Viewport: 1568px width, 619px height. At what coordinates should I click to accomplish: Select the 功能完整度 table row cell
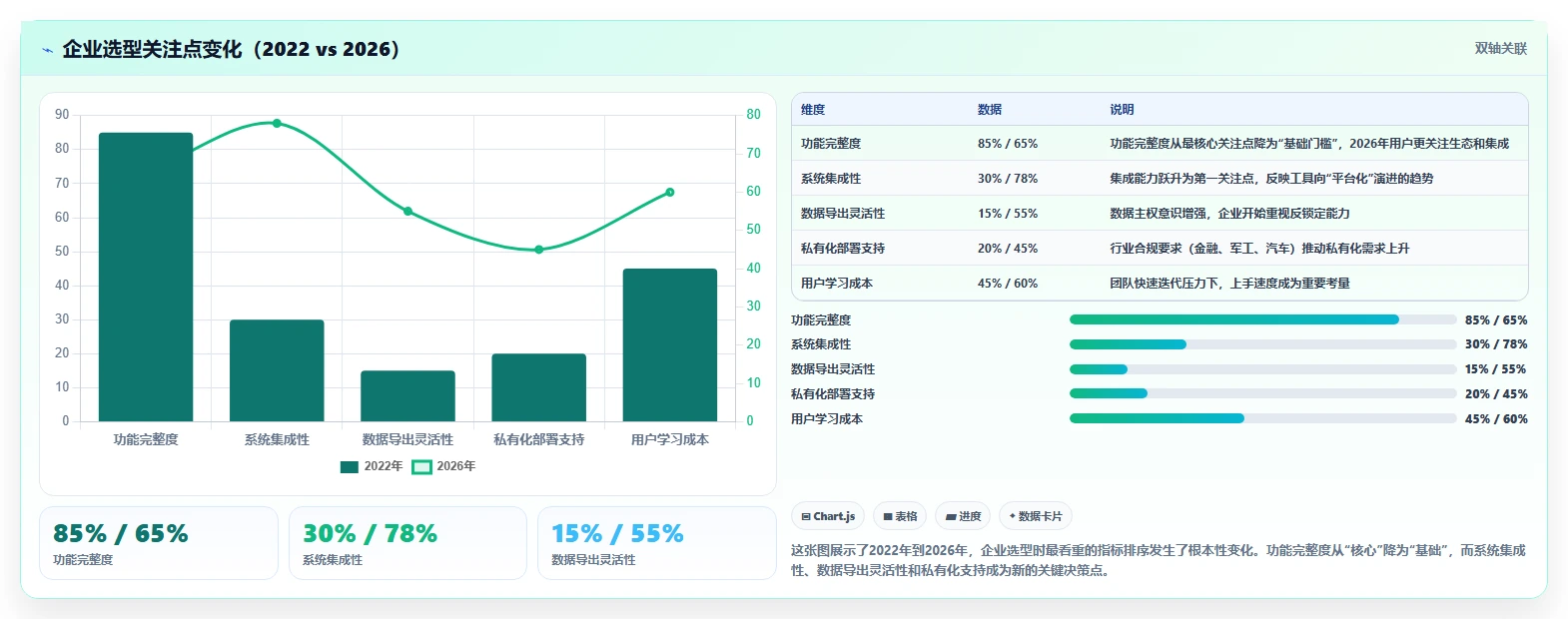pos(831,144)
